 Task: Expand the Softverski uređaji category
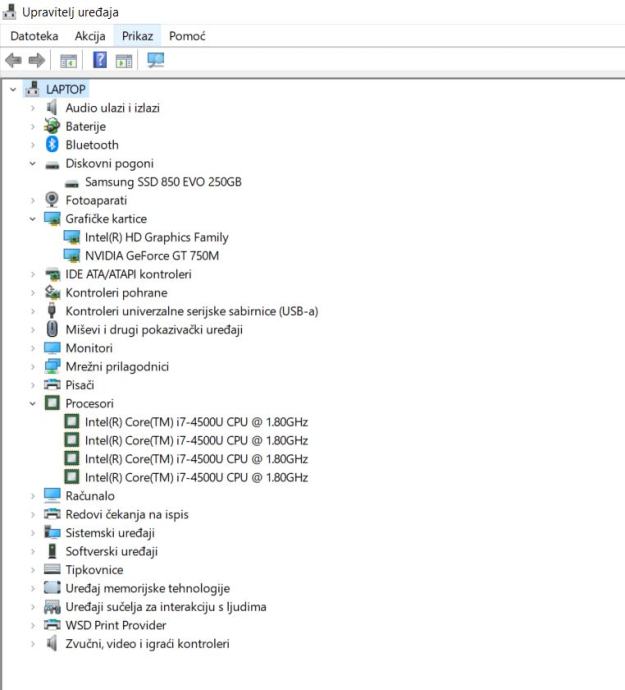point(33,551)
